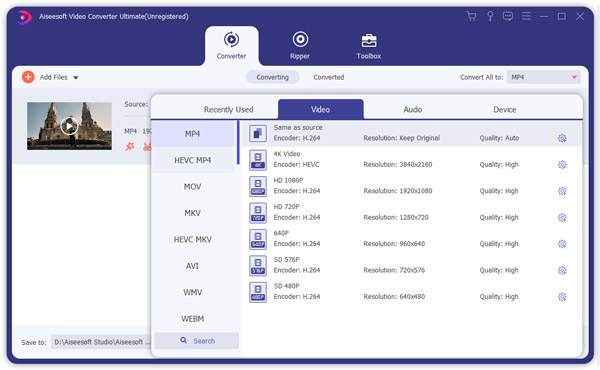Screen dimensions: 600x370
Task: Open settings gear for Same as source
Action: (562, 138)
